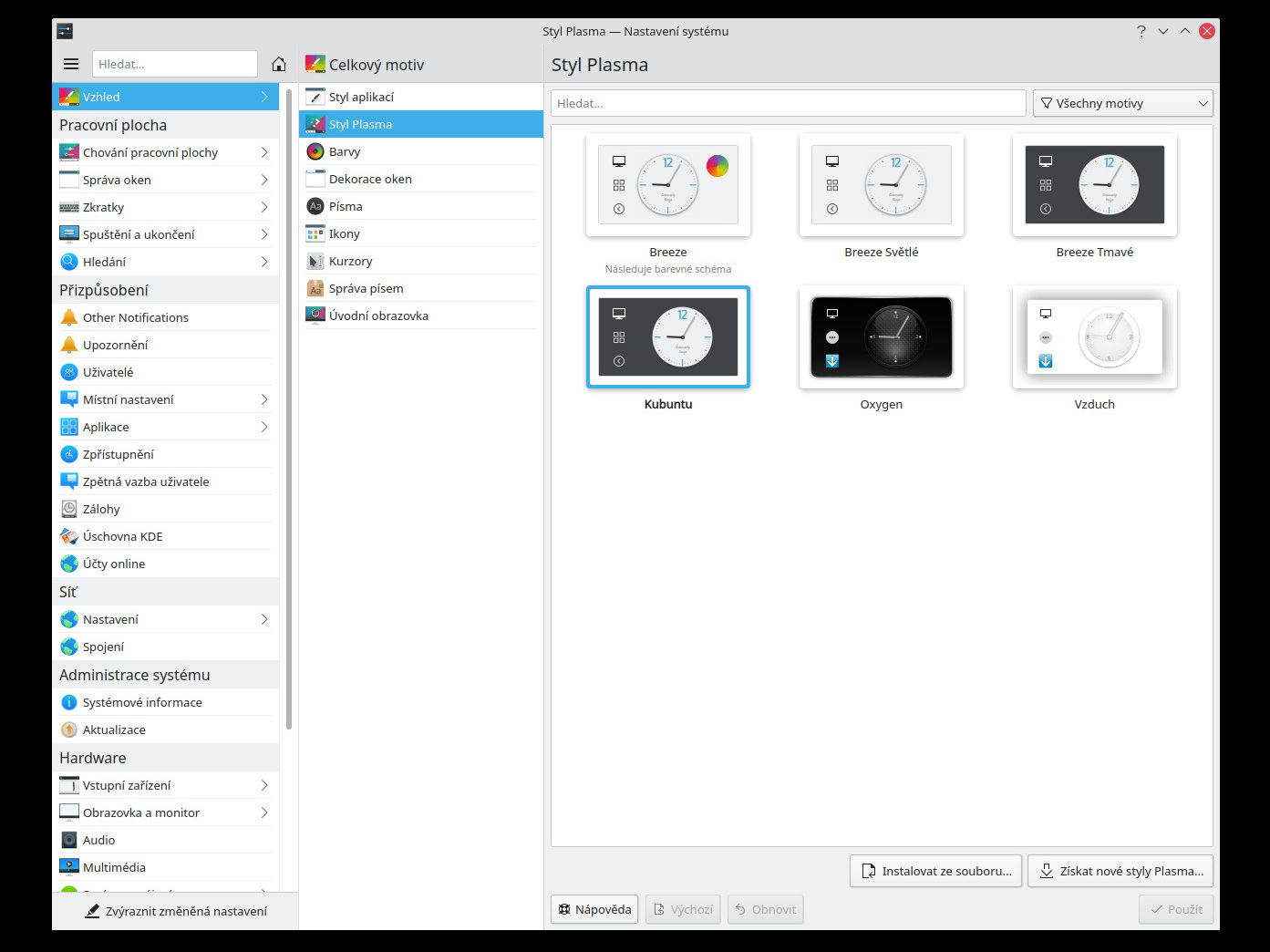
Task: Click the Hledání magnifier icon
Action: coord(69,262)
